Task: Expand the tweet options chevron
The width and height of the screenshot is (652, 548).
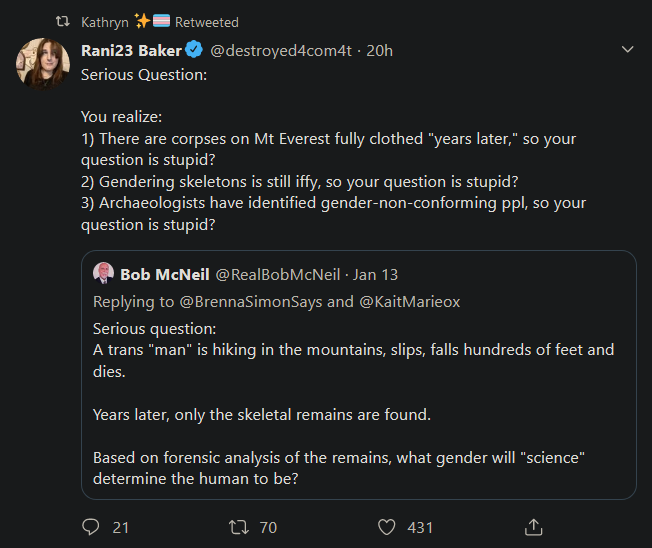Action: pos(627,49)
